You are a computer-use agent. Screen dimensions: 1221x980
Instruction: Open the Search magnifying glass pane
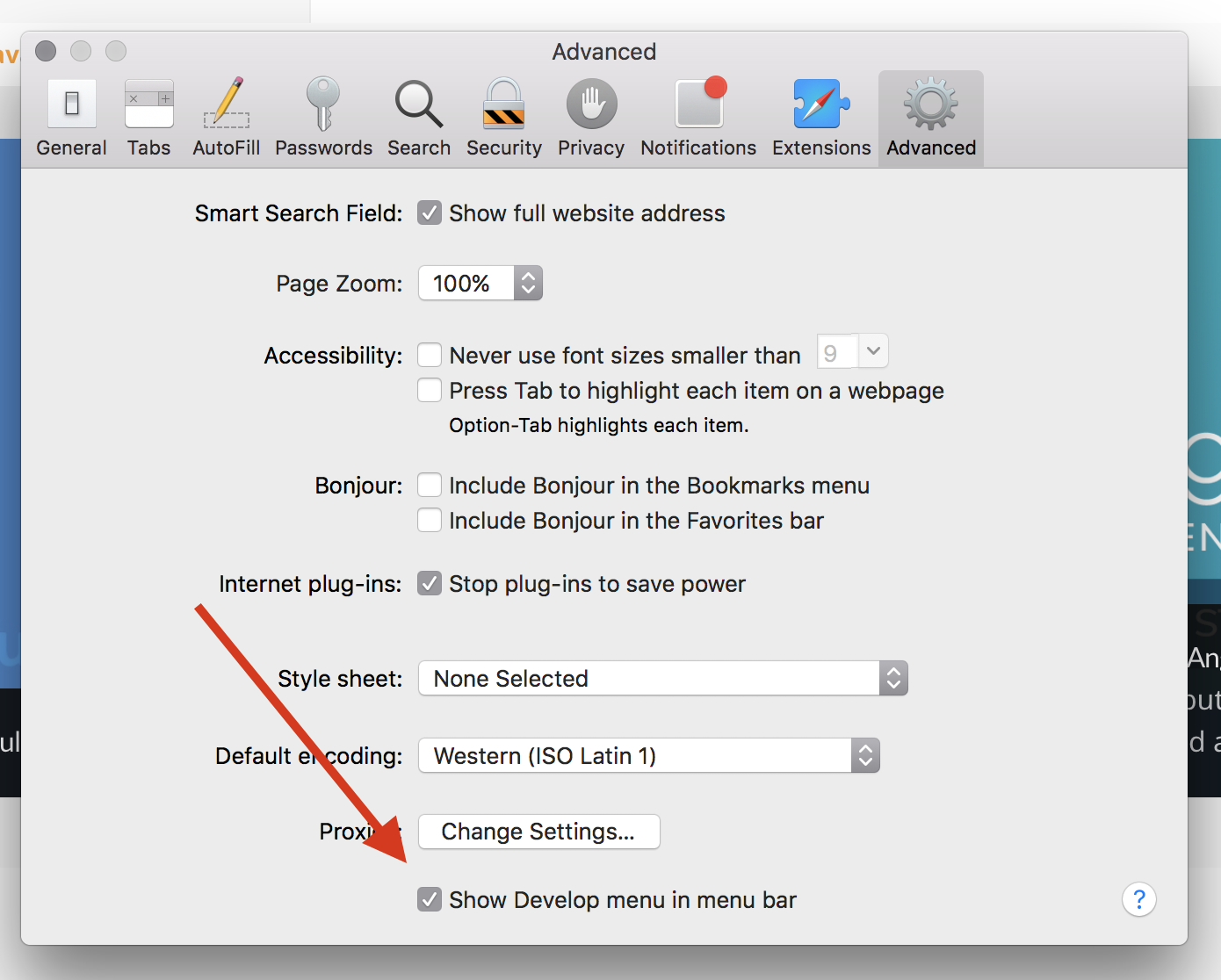coord(419,119)
